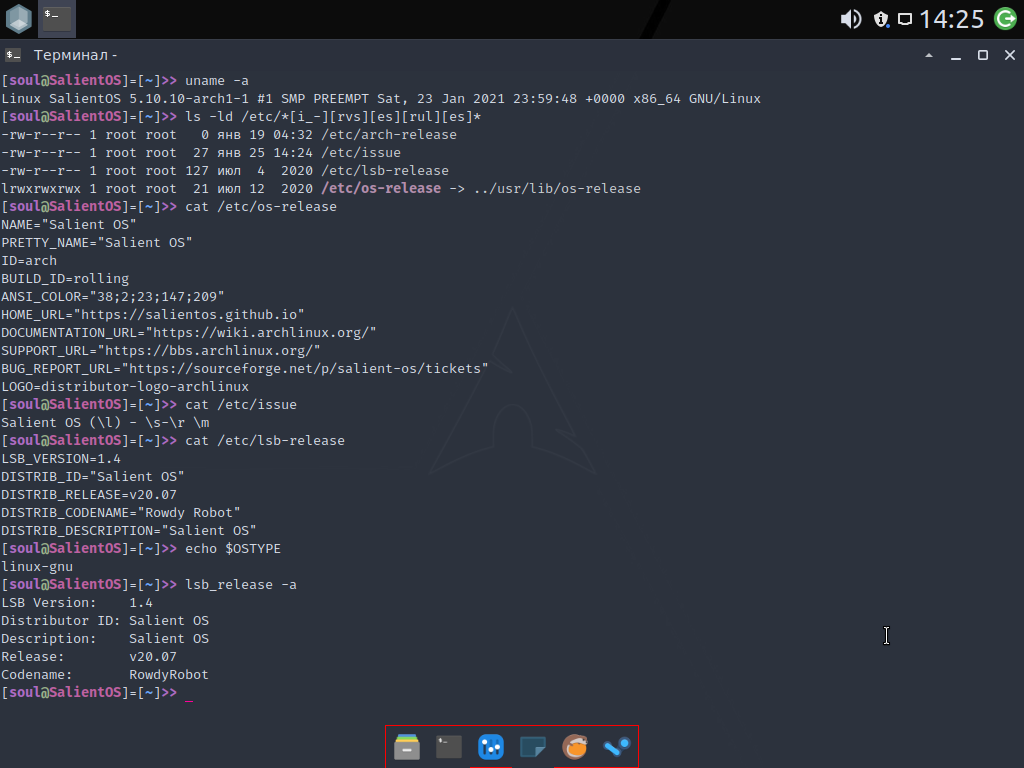1024x768 pixels.
Task: Maximize the terminal window
Action: click(982, 55)
